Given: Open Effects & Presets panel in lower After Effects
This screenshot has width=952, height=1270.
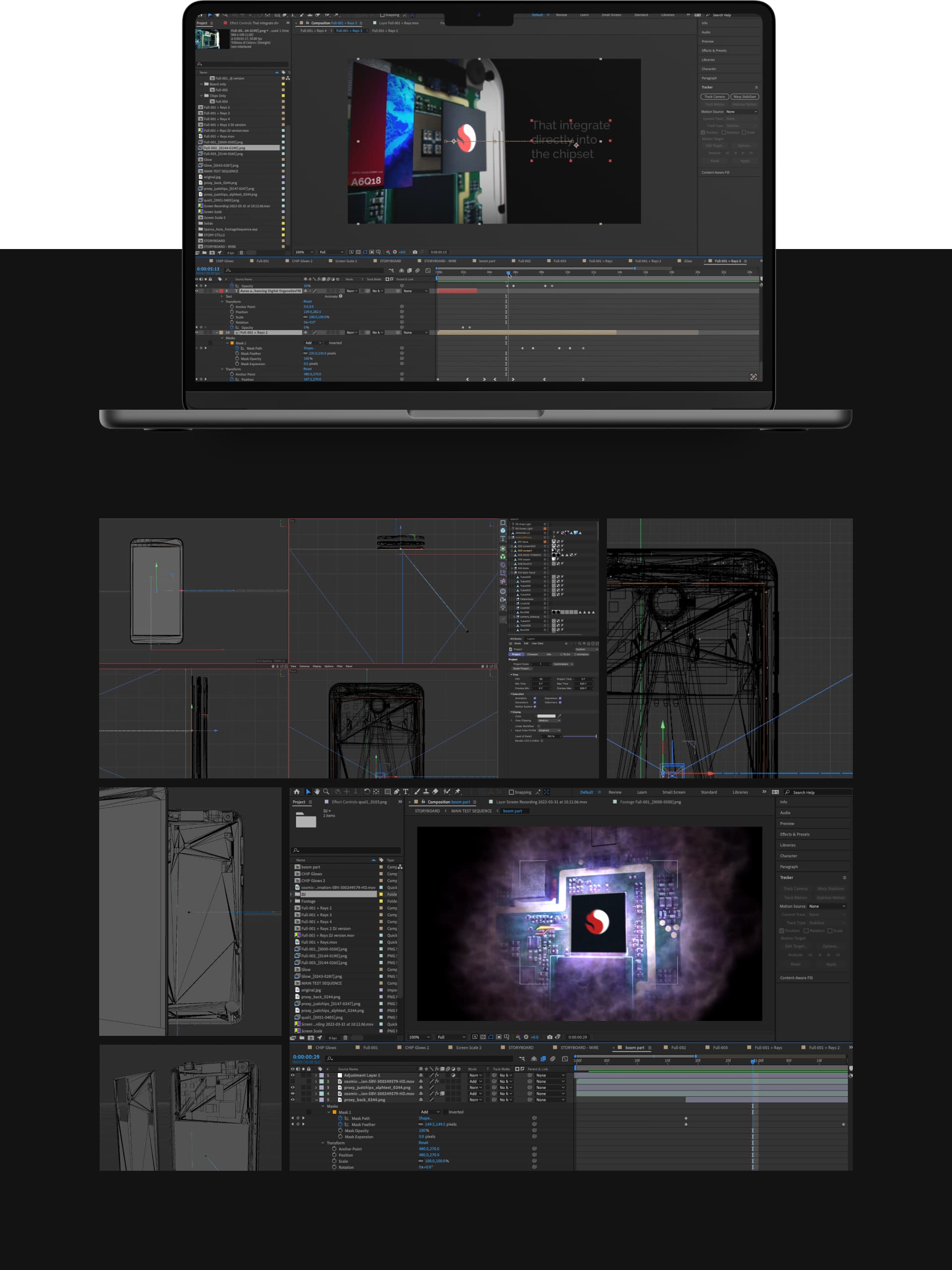Looking at the screenshot, I should [x=795, y=835].
